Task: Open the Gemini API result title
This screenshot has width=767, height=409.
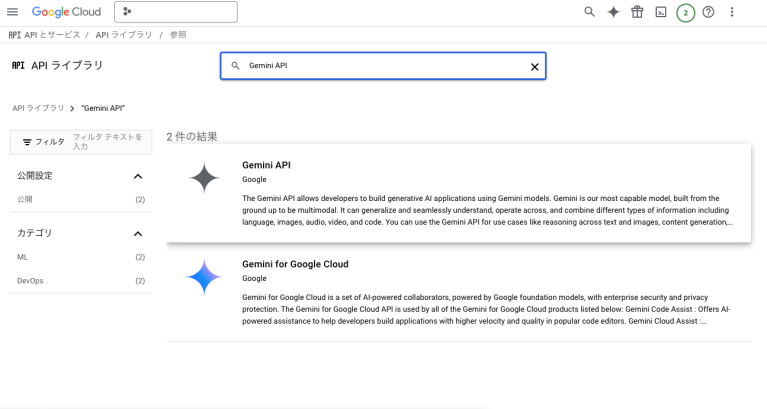Action: tap(266, 165)
